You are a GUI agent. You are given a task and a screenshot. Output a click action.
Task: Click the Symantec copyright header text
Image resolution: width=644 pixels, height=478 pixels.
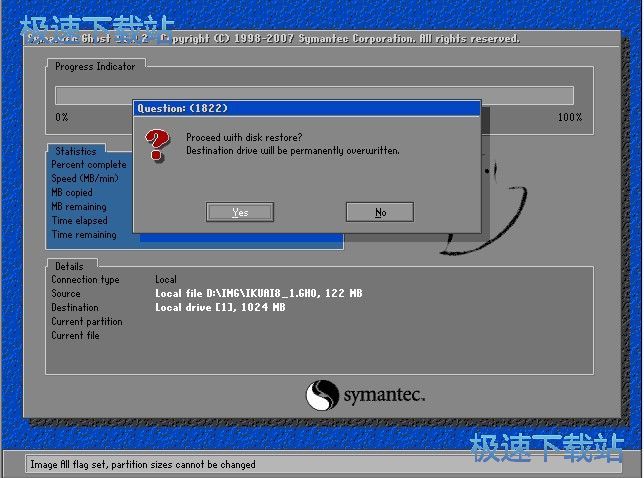pyautogui.click(x=273, y=39)
